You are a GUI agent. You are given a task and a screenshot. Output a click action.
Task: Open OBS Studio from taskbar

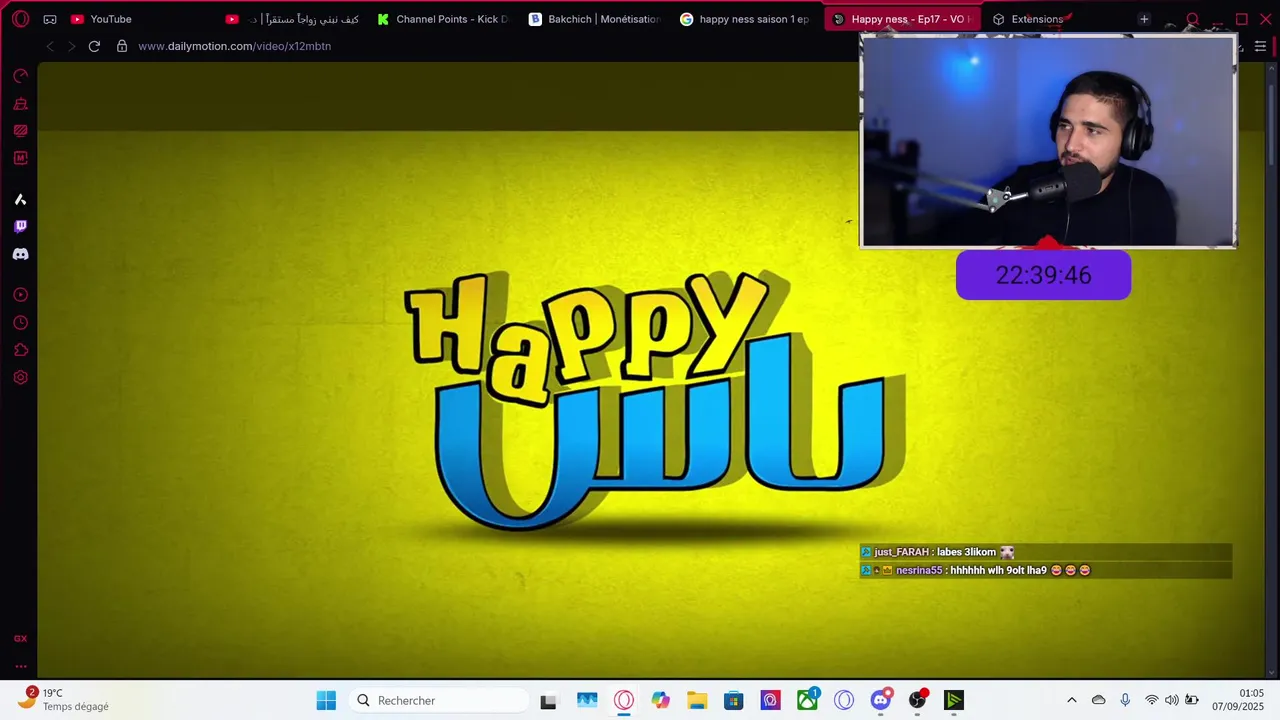click(x=917, y=700)
